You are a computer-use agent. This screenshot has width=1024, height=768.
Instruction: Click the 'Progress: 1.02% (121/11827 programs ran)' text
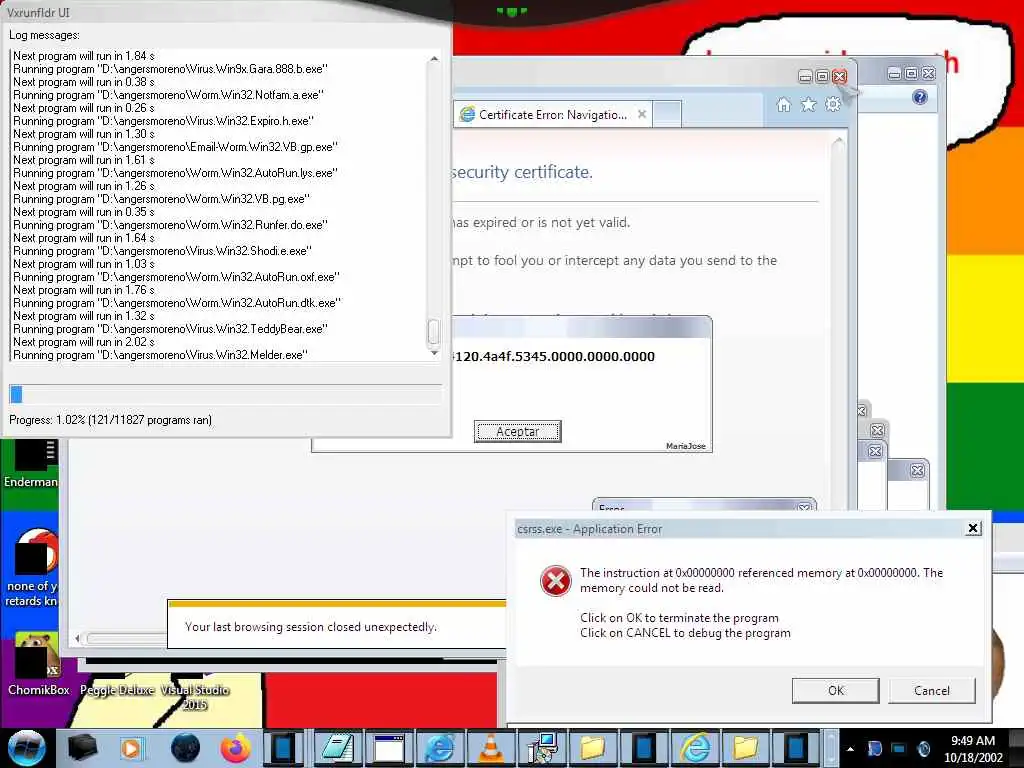110,420
